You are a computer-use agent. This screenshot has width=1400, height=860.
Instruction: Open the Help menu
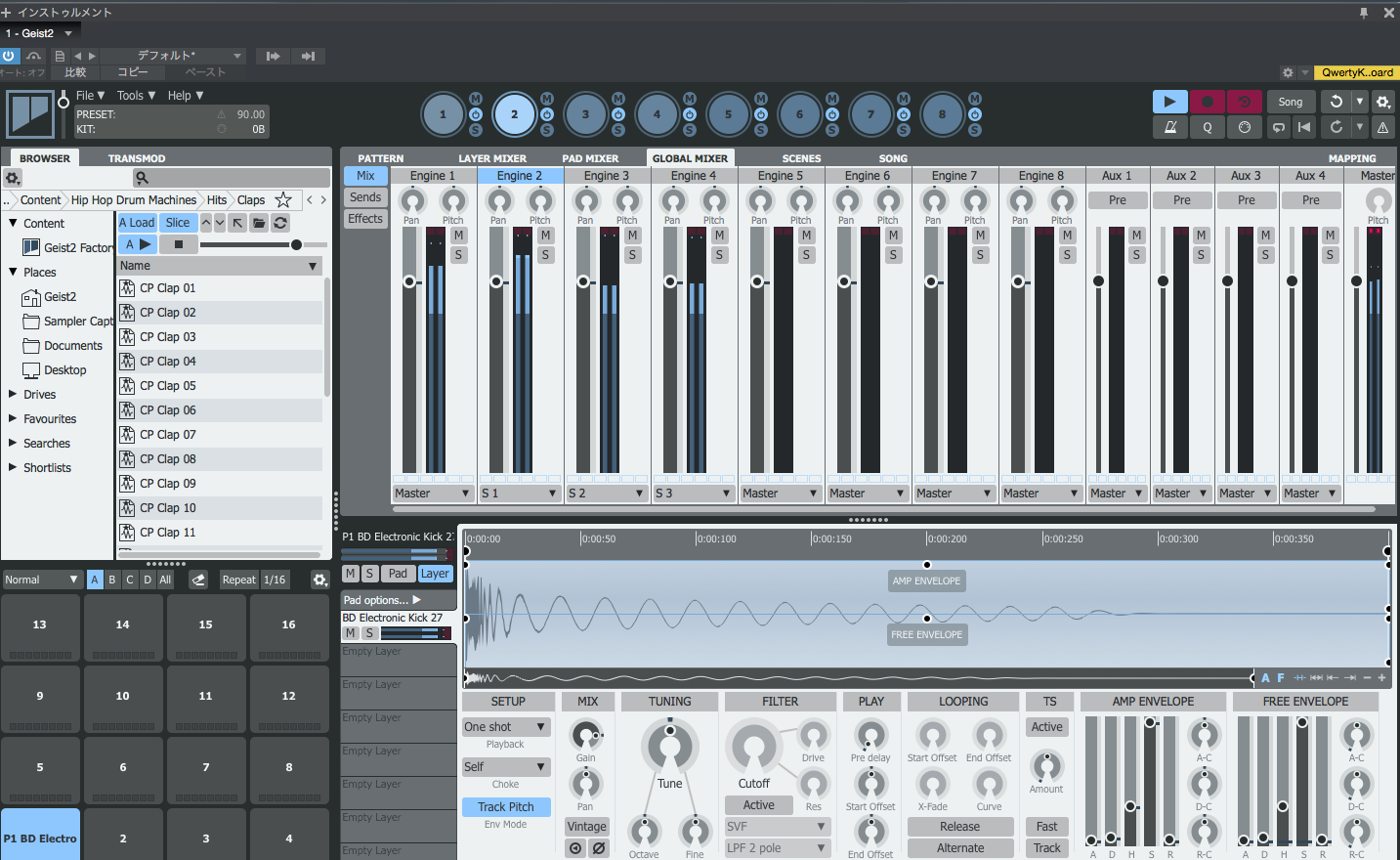(186, 95)
